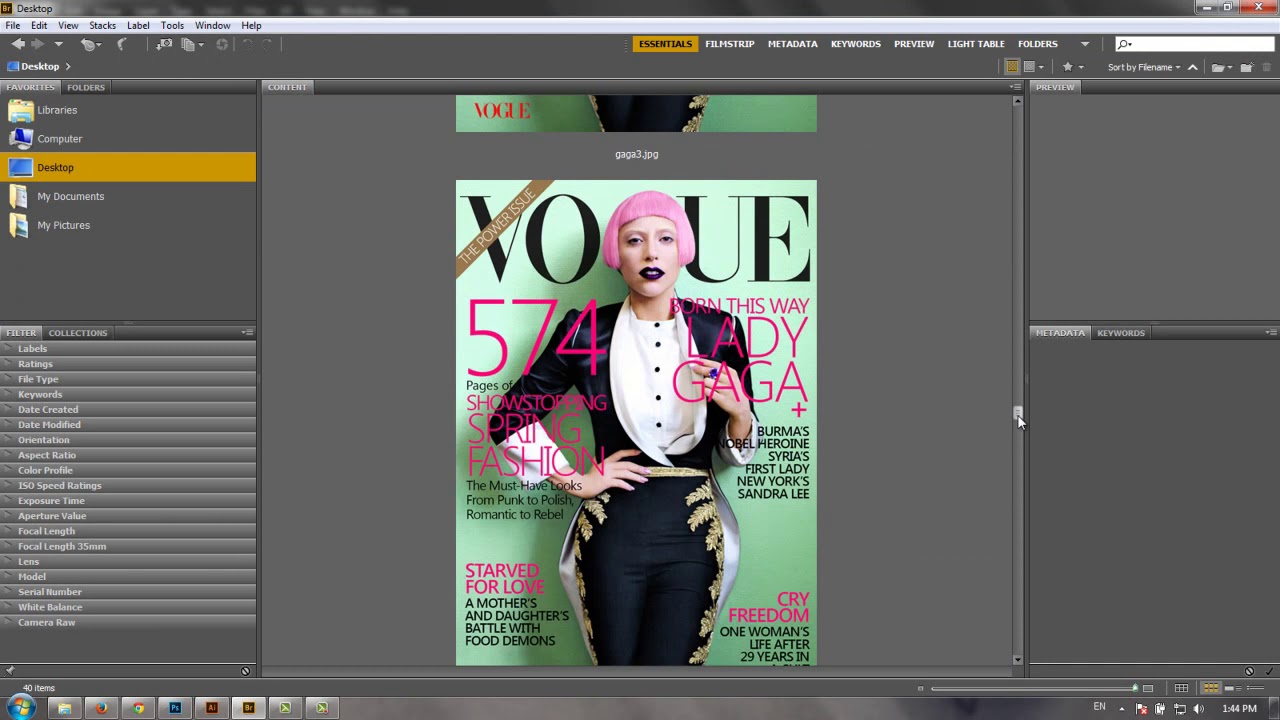Expand the White Balance filter
Screen dimensions: 1280x720
(x=128, y=607)
